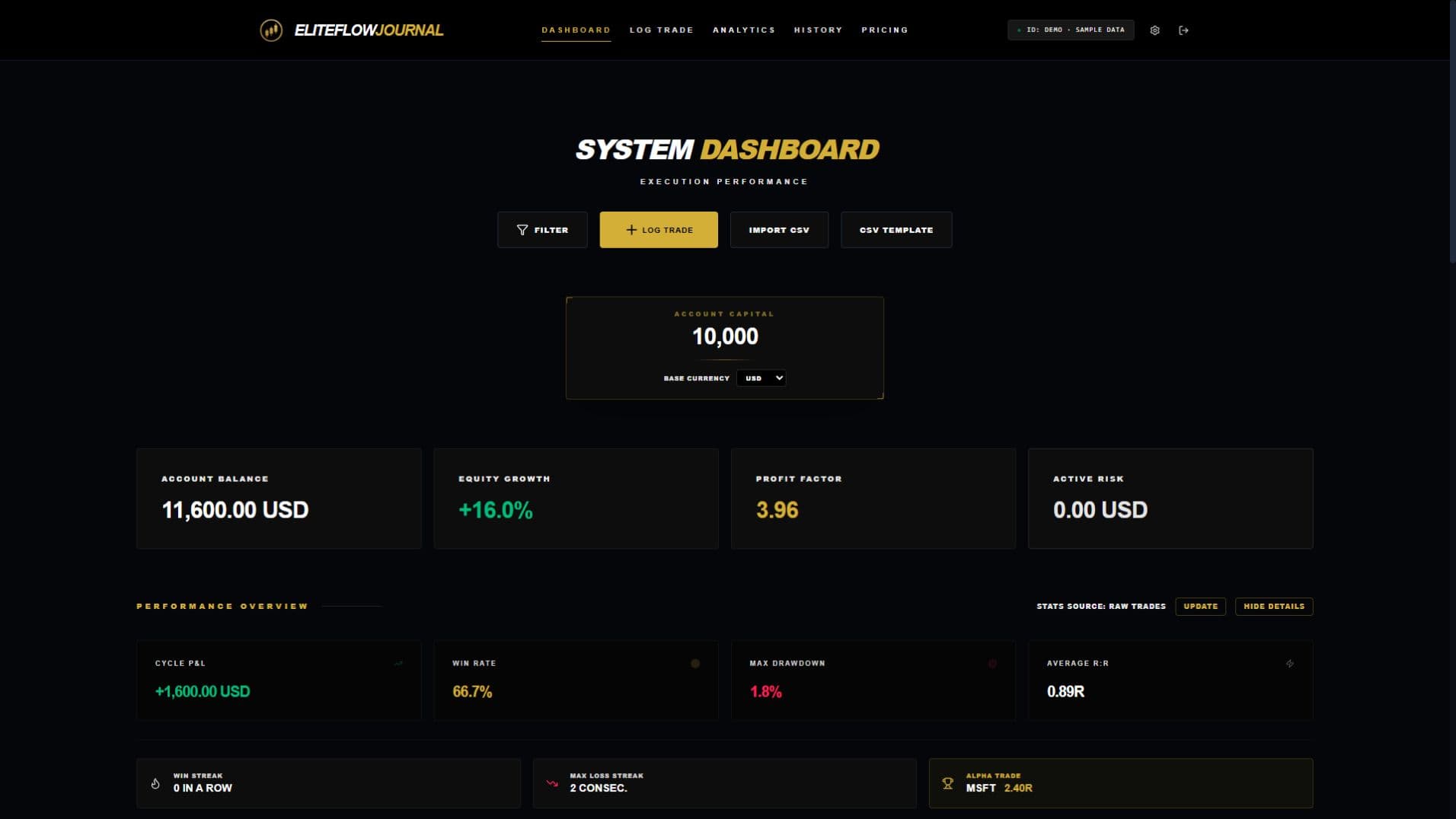Click the "STATS SOURCE: RAW TRADES" label
Image resolution: width=1456 pixels, height=819 pixels.
tap(1101, 607)
